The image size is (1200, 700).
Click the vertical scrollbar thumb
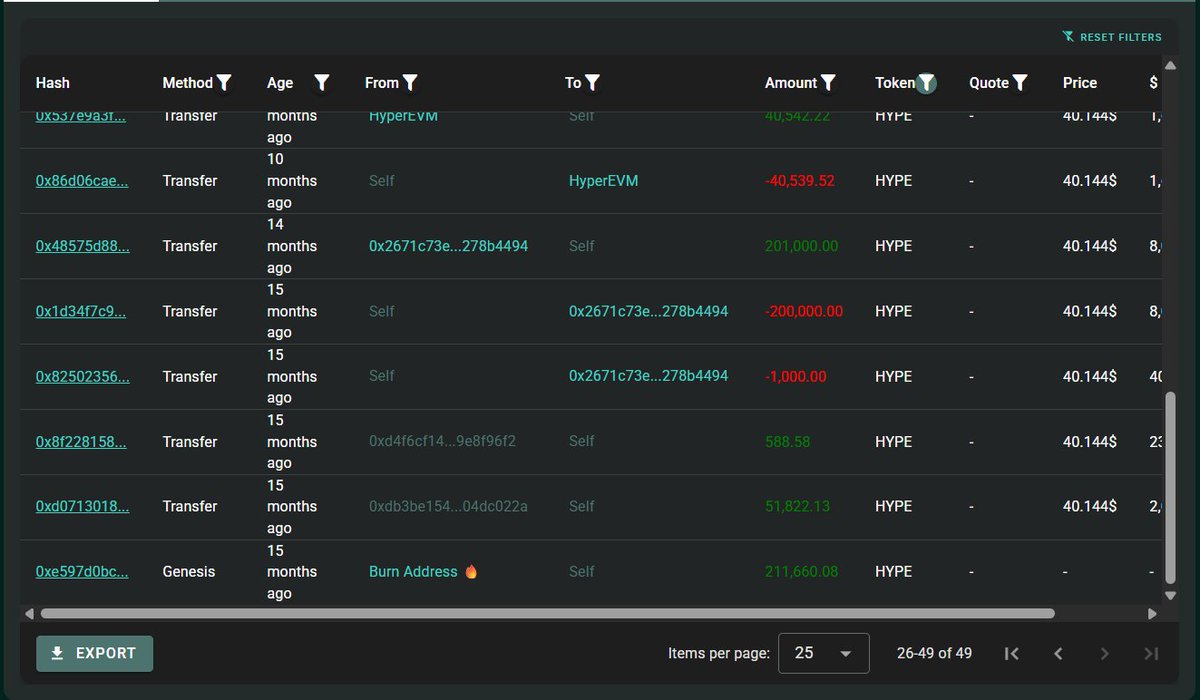pyautogui.click(x=1170, y=488)
